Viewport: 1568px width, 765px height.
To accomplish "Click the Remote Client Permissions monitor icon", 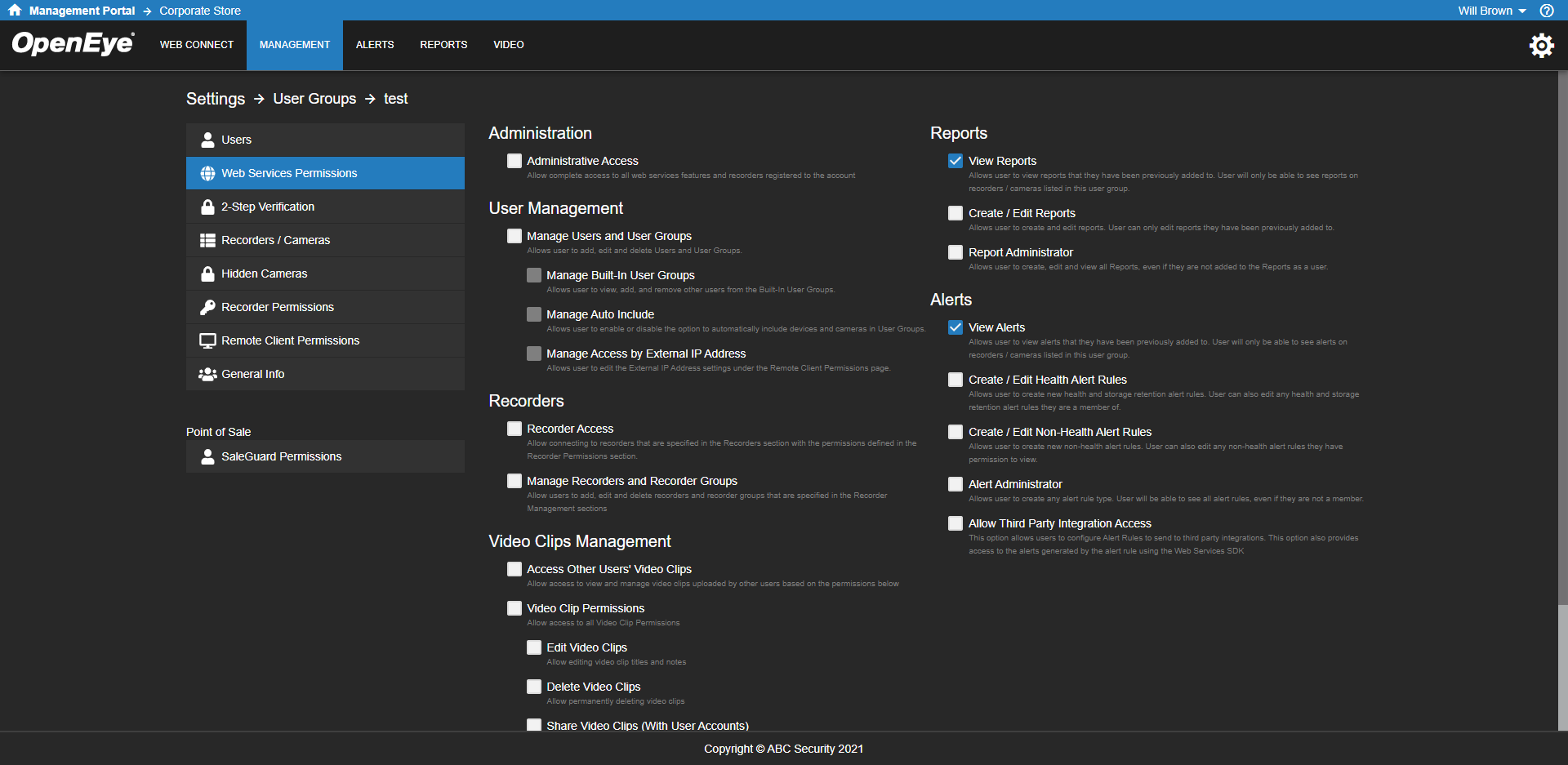I will tap(208, 340).
